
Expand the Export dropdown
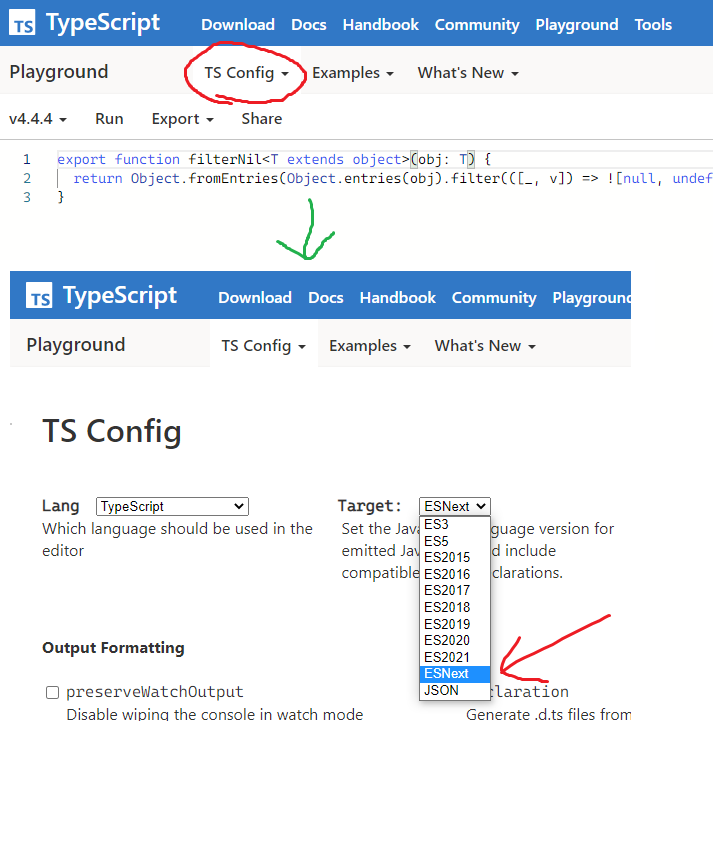pyautogui.click(x=183, y=119)
